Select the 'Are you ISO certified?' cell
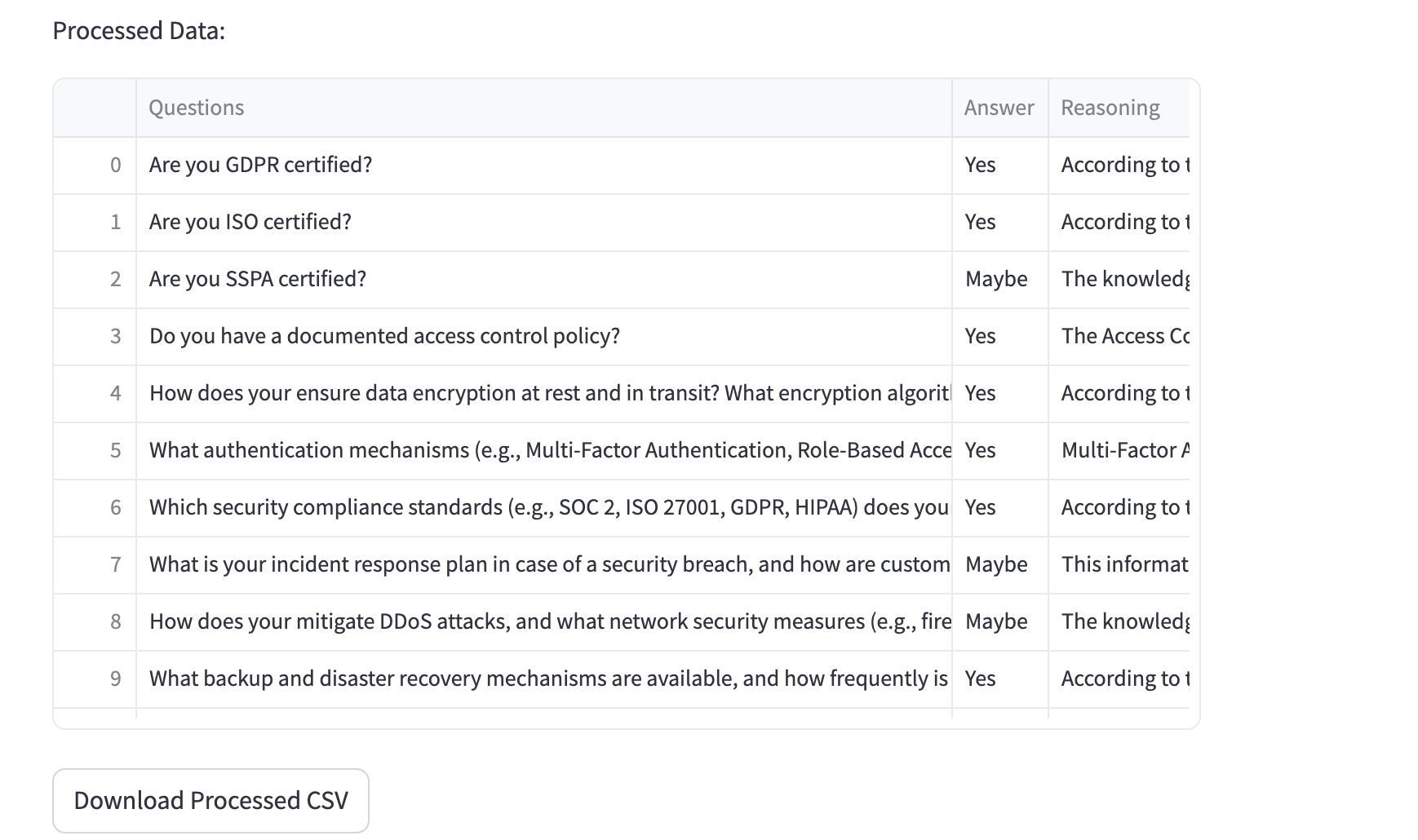Viewport: 1418px width, 840px height. pos(250,222)
